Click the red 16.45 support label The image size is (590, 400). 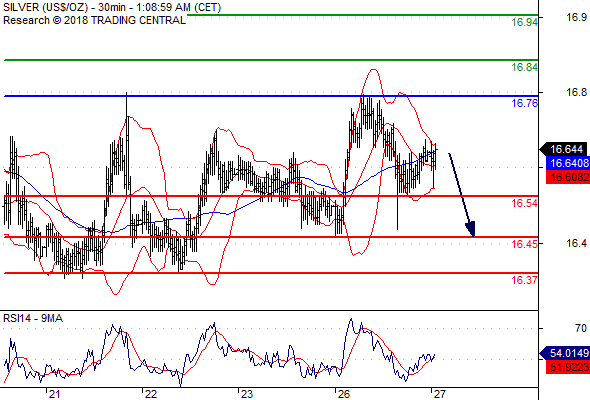(x=525, y=244)
